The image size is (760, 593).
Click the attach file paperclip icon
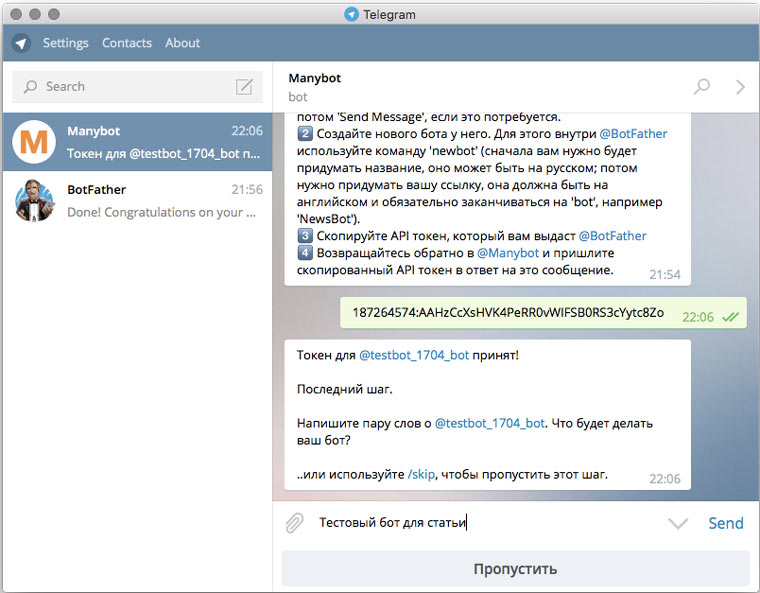pyautogui.click(x=294, y=523)
